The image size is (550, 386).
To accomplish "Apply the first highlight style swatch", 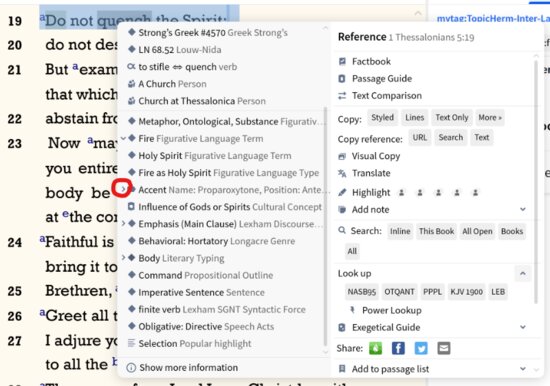I will pos(402,193).
